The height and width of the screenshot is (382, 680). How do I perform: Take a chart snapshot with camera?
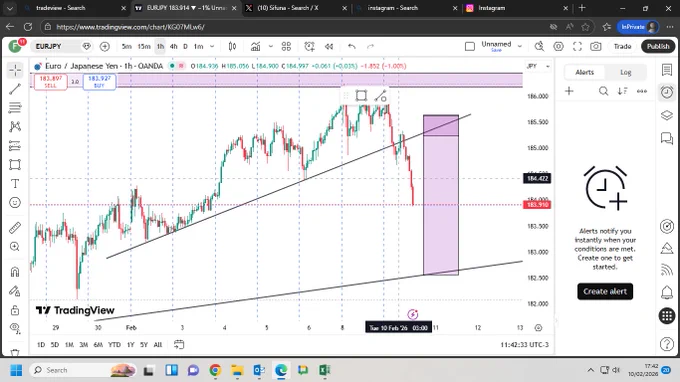pos(596,46)
